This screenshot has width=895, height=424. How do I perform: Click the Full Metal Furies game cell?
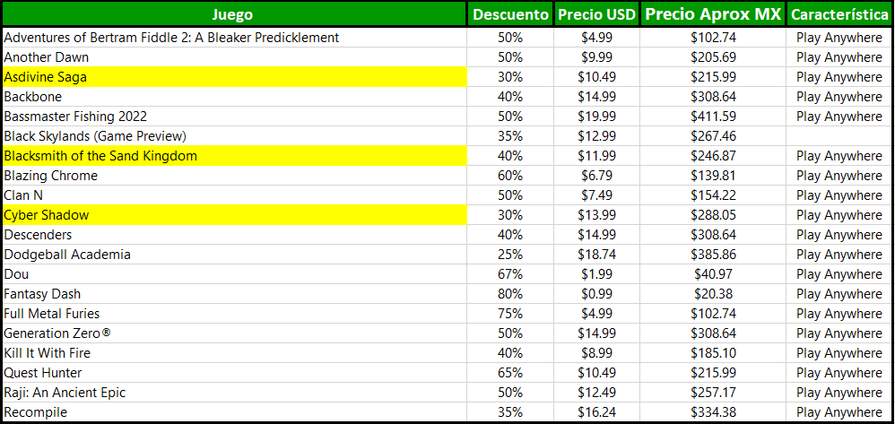click(235, 314)
